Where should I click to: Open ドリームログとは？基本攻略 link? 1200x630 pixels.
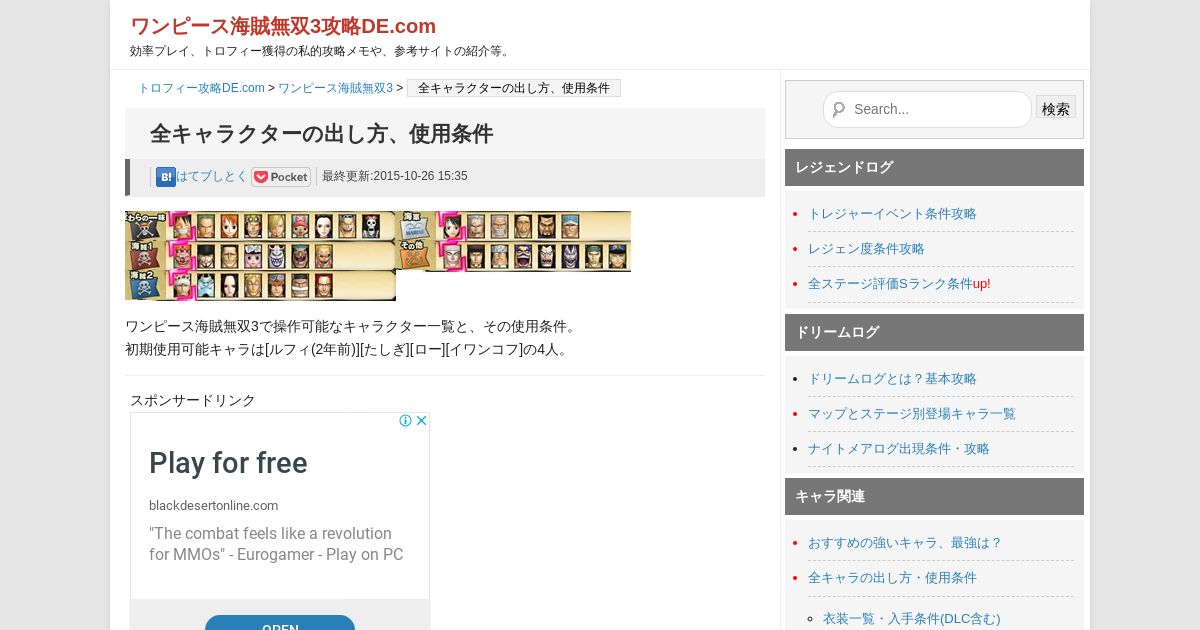click(x=892, y=379)
